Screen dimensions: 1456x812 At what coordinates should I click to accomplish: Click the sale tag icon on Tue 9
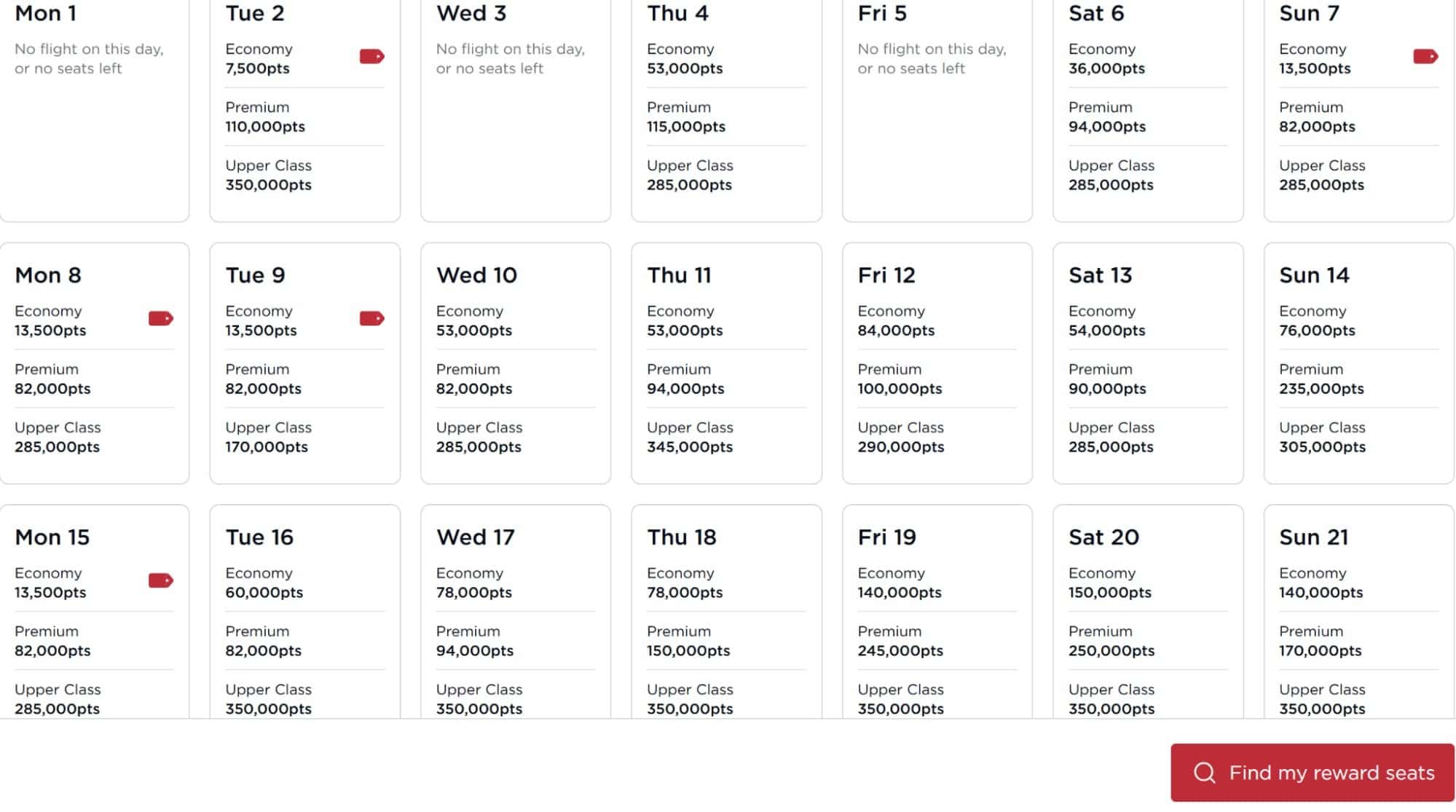pos(371,317)
